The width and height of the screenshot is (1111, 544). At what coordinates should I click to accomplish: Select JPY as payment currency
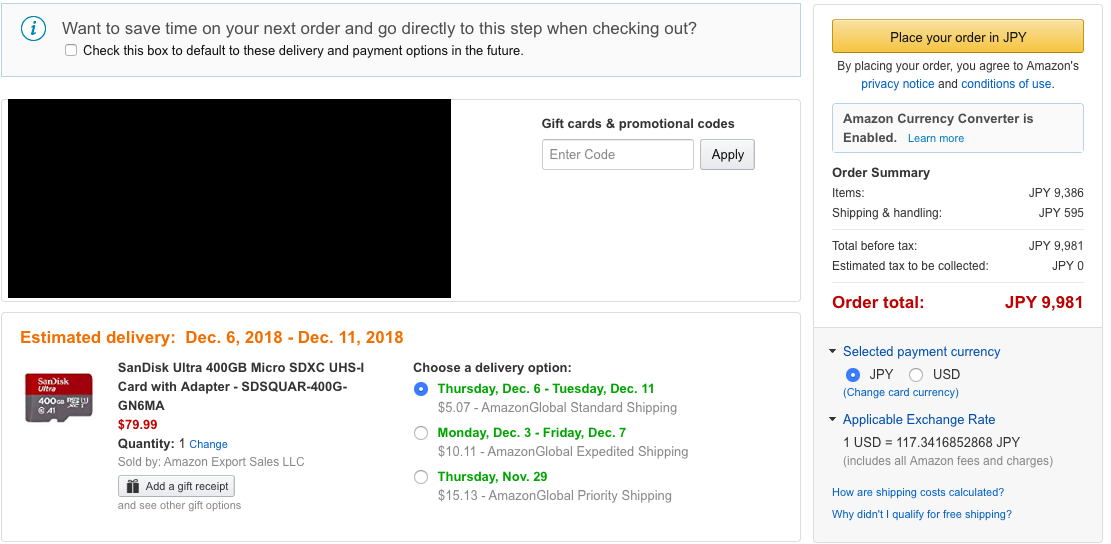(853, 375)
